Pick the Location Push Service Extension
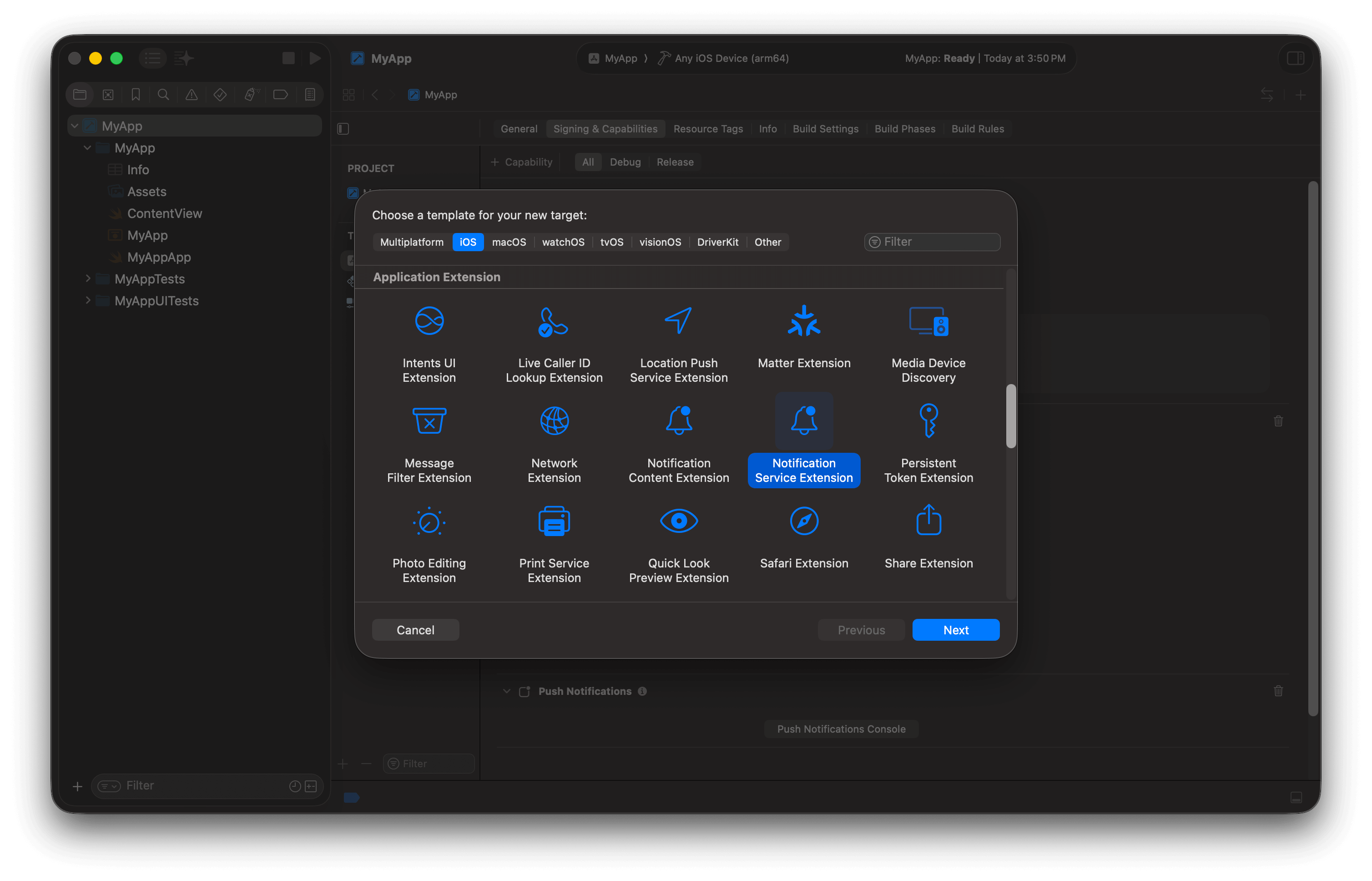This screenshot has height=881, width=1372. pos(678,344)
